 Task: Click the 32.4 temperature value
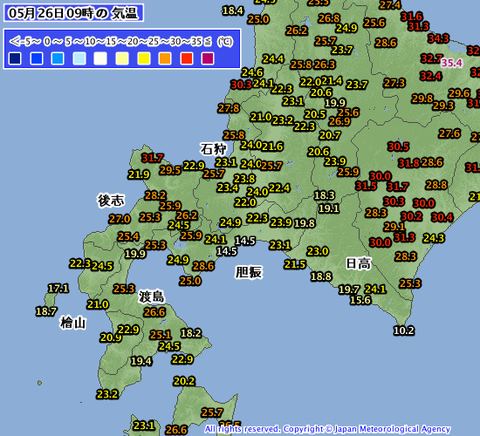pos(431,76)
